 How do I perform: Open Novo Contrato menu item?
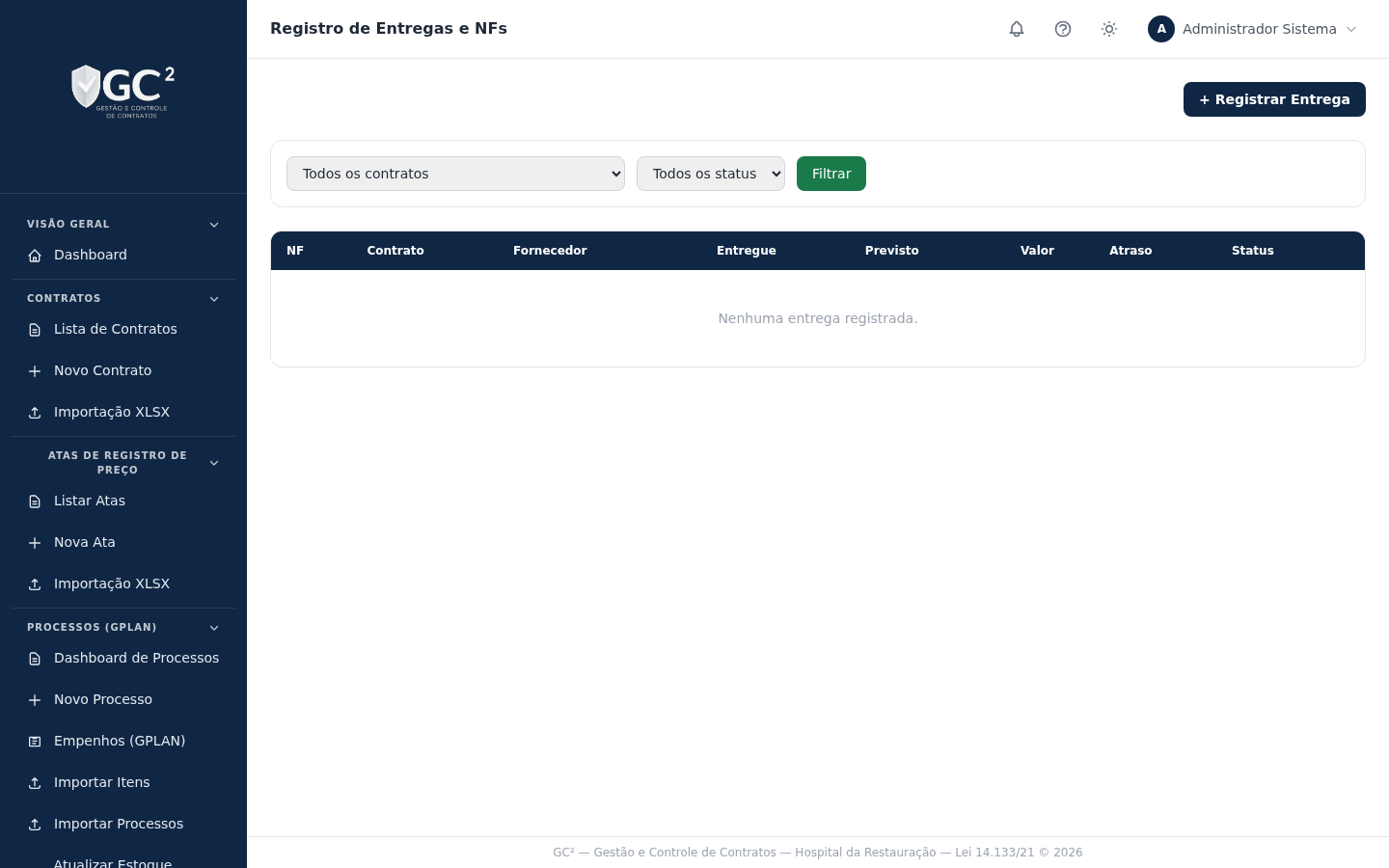click(123, 370)
